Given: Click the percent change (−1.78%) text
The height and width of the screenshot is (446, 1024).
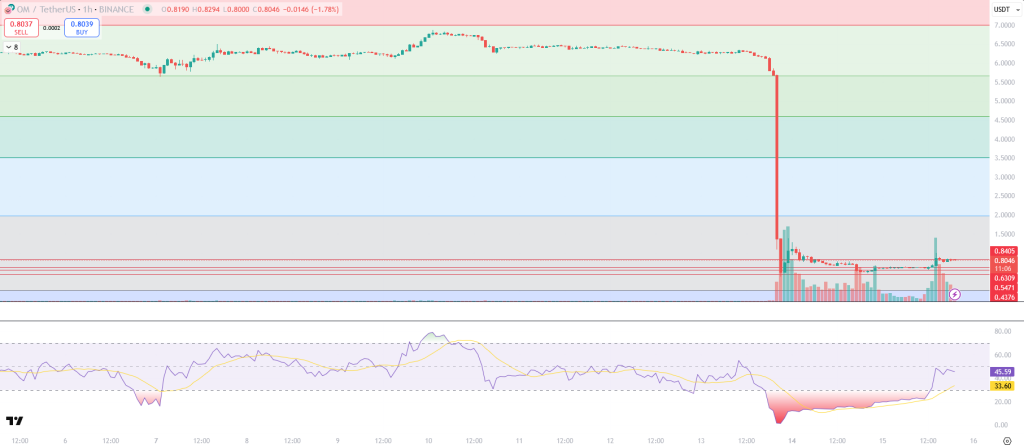Looking at the screenshot, I should click(x=324, y=9).
